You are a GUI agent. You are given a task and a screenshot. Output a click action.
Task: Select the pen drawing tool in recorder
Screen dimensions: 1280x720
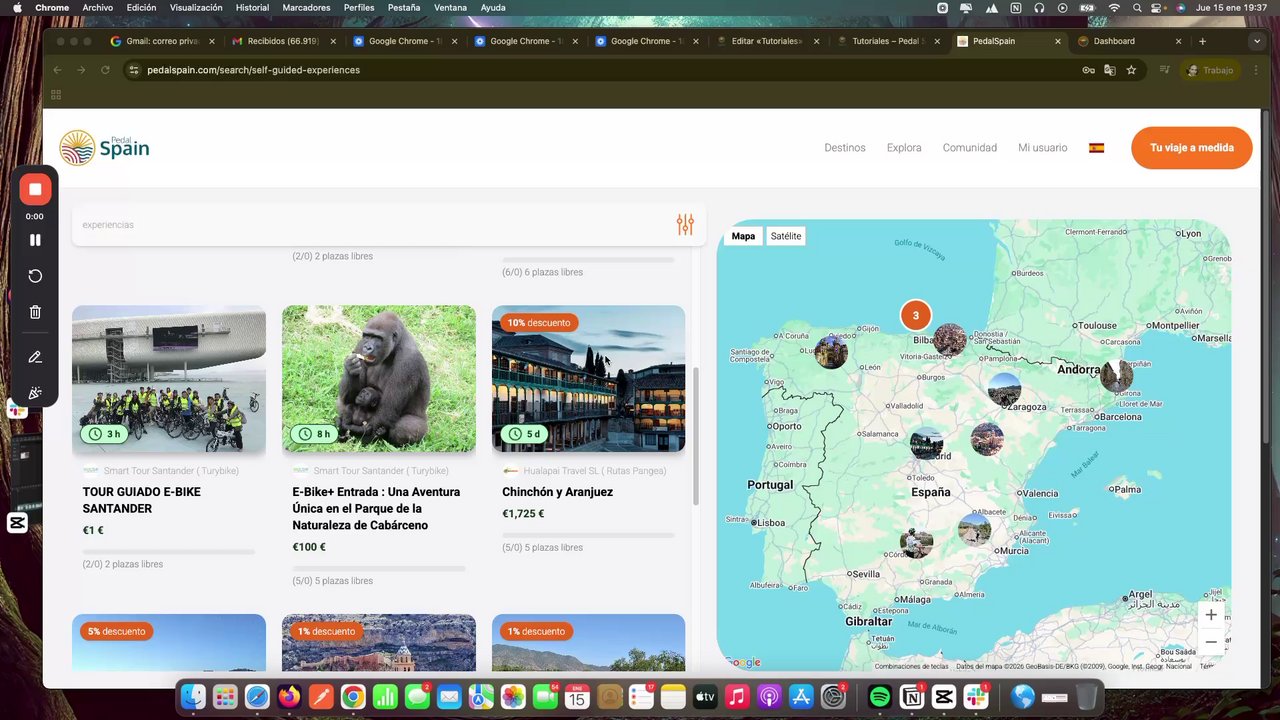coord(35,357)
